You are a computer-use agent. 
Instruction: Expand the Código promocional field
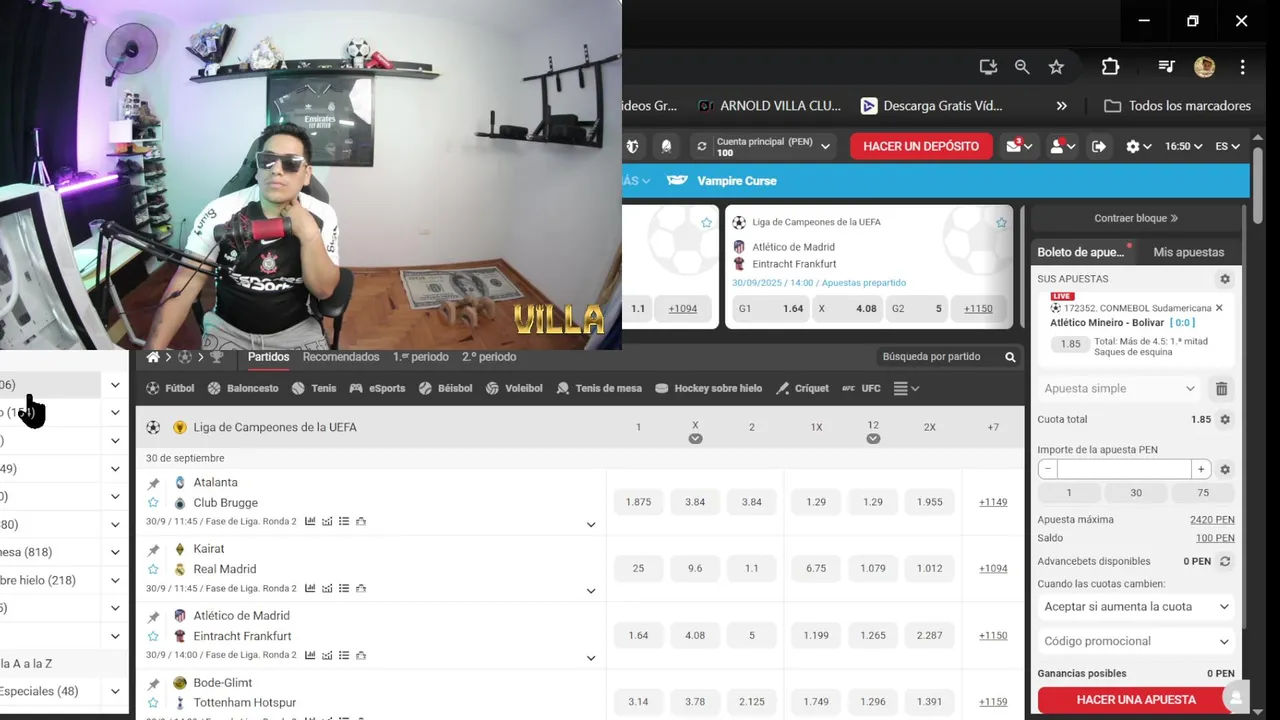coord(1136,642)
